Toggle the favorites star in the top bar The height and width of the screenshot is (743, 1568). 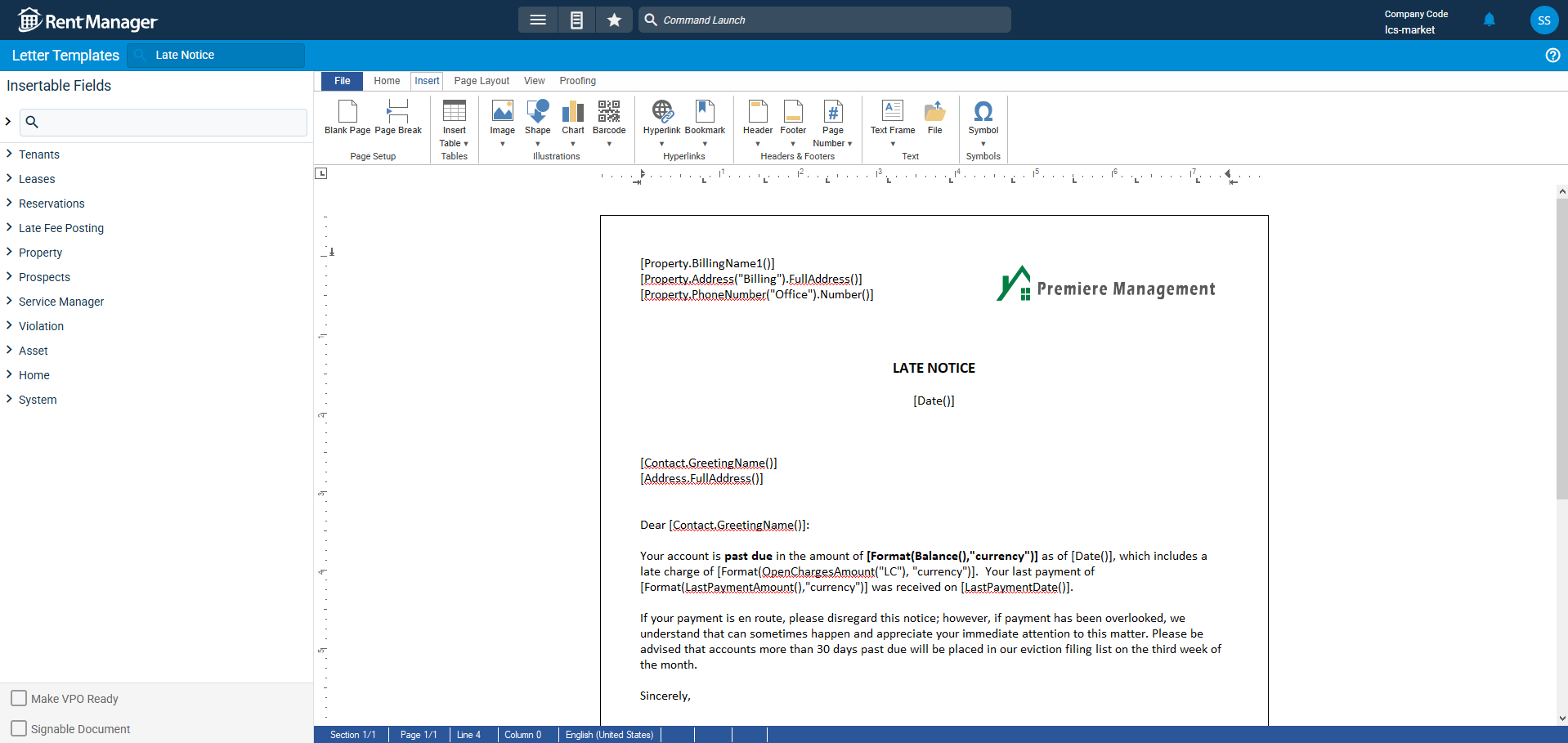(x=614, y=19)
